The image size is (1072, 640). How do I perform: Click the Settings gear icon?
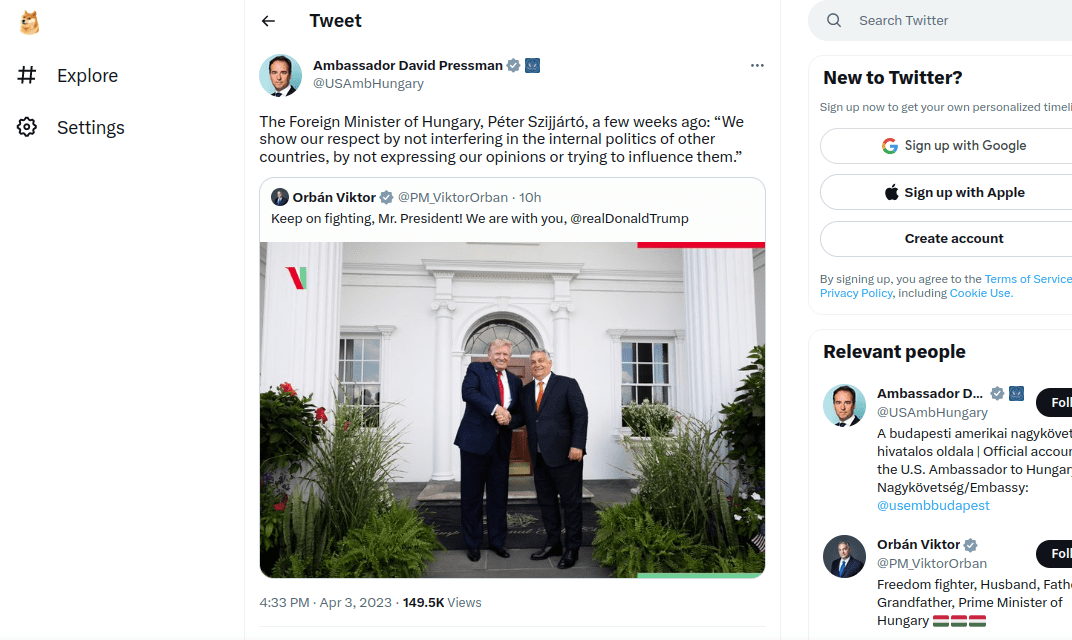click(28, 127)
